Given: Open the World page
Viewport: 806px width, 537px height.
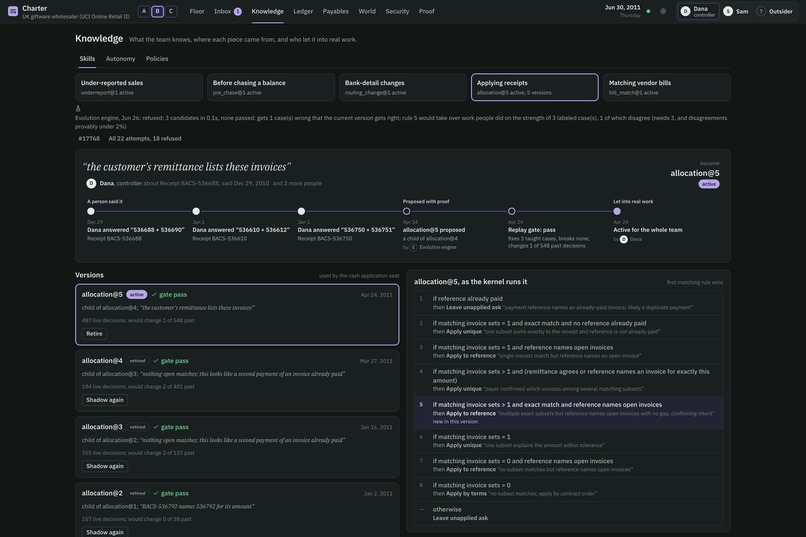Looking at the screenshot, I should coord(367,11).
